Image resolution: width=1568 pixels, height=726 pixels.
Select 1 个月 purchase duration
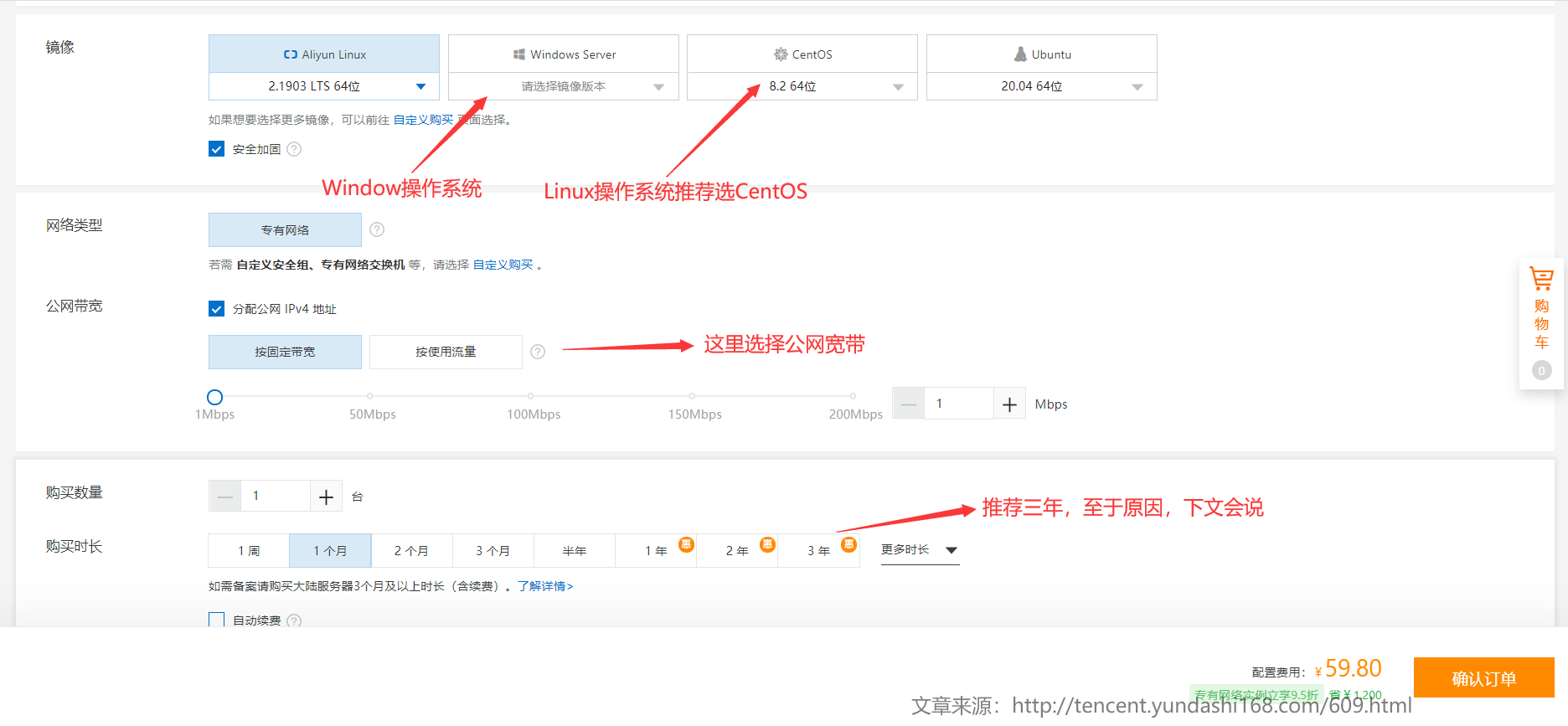coord(330,550)
